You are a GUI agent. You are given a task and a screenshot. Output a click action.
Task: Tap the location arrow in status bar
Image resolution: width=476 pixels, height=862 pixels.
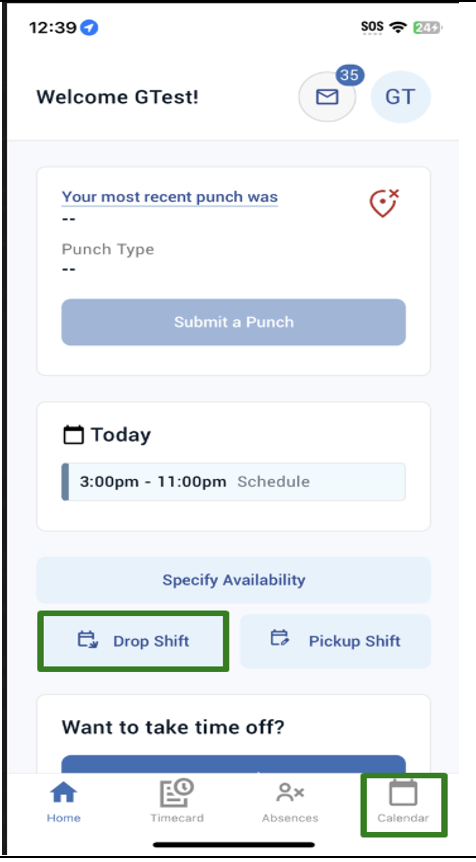(x=89, y=27)
